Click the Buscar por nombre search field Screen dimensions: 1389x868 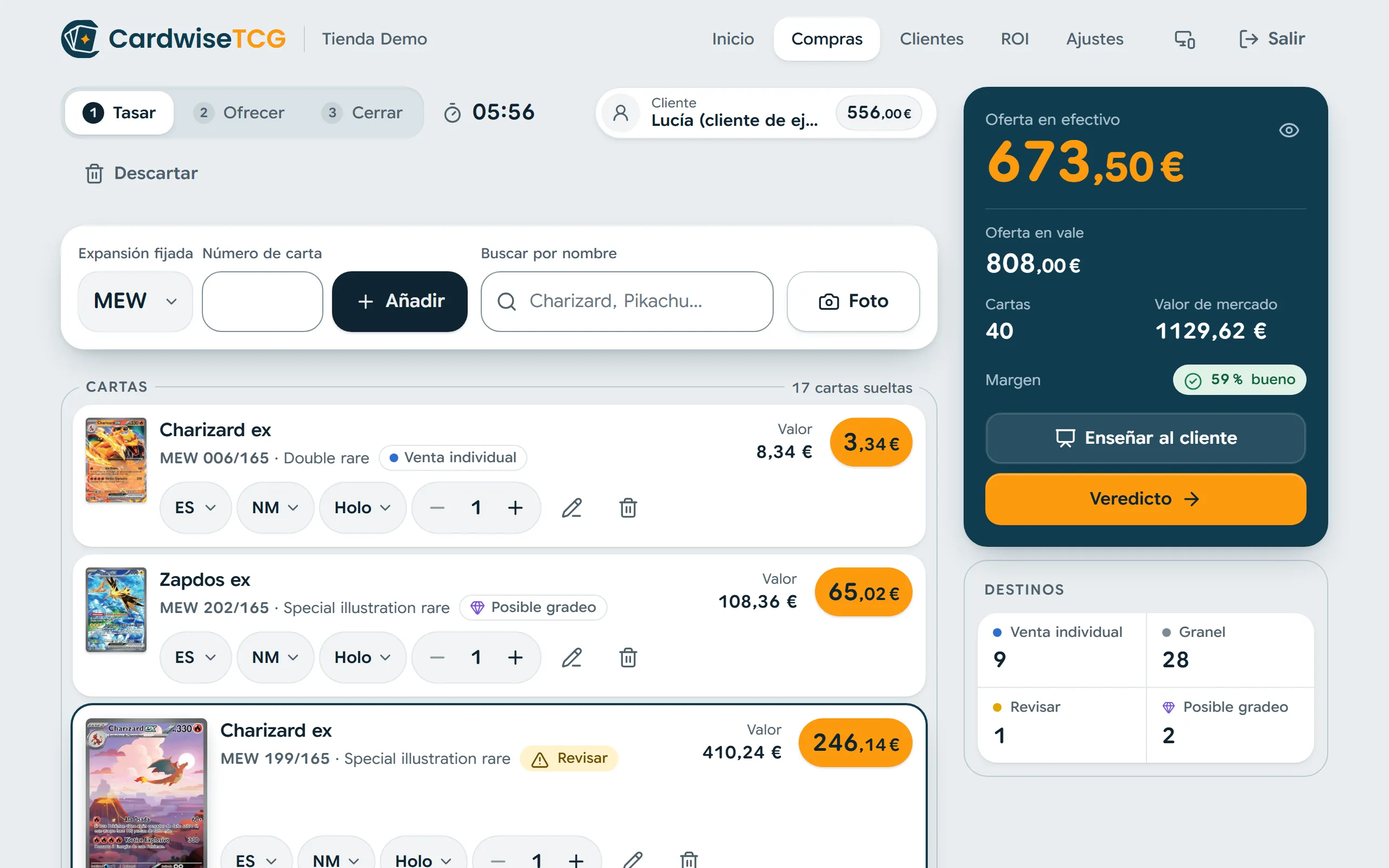(x=627, y=301)
